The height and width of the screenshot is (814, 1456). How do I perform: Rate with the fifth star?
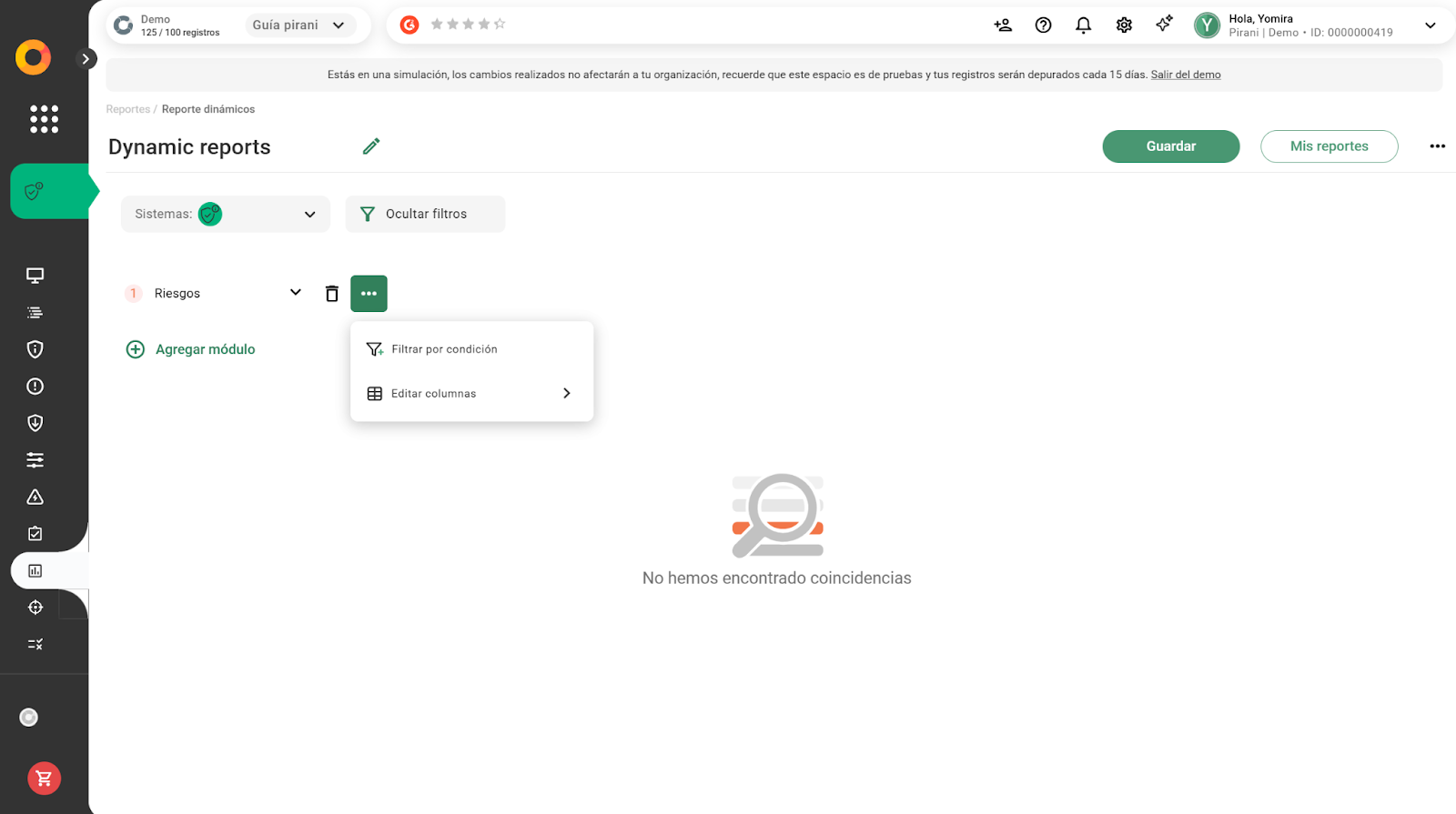click(x=499, y=25)
